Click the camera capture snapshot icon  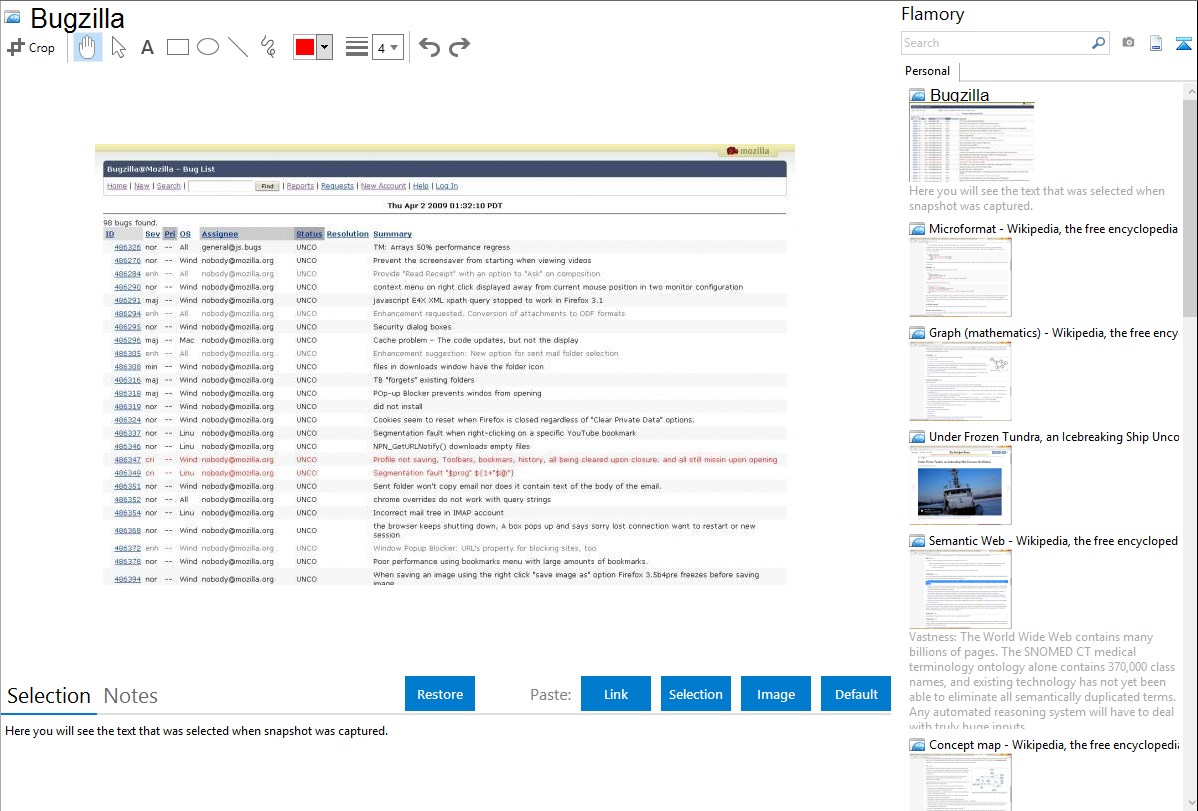pyautogui.click(x=1128, y=43)
